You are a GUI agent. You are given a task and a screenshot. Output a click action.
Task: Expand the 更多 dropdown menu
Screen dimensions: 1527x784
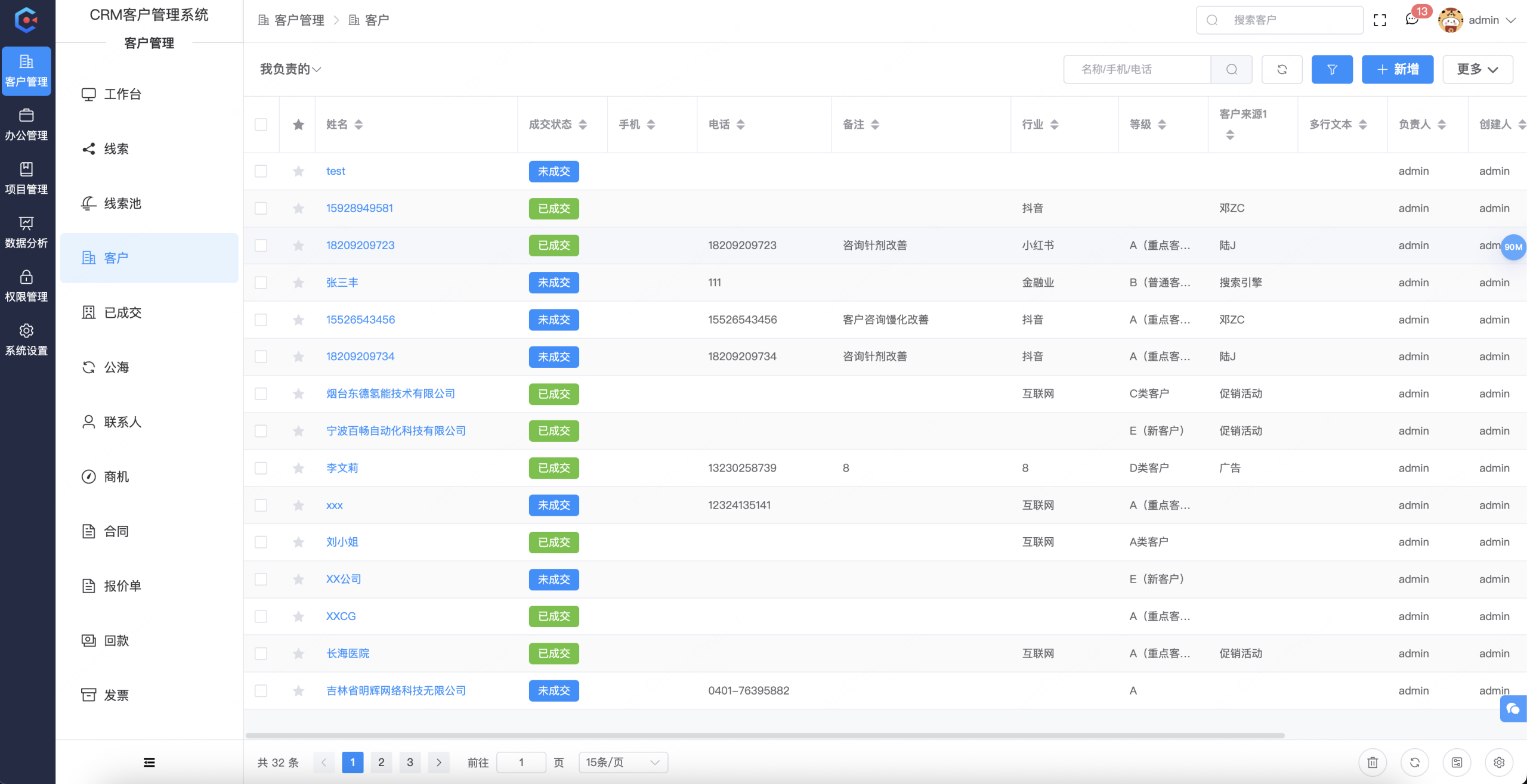(1477, 69)
